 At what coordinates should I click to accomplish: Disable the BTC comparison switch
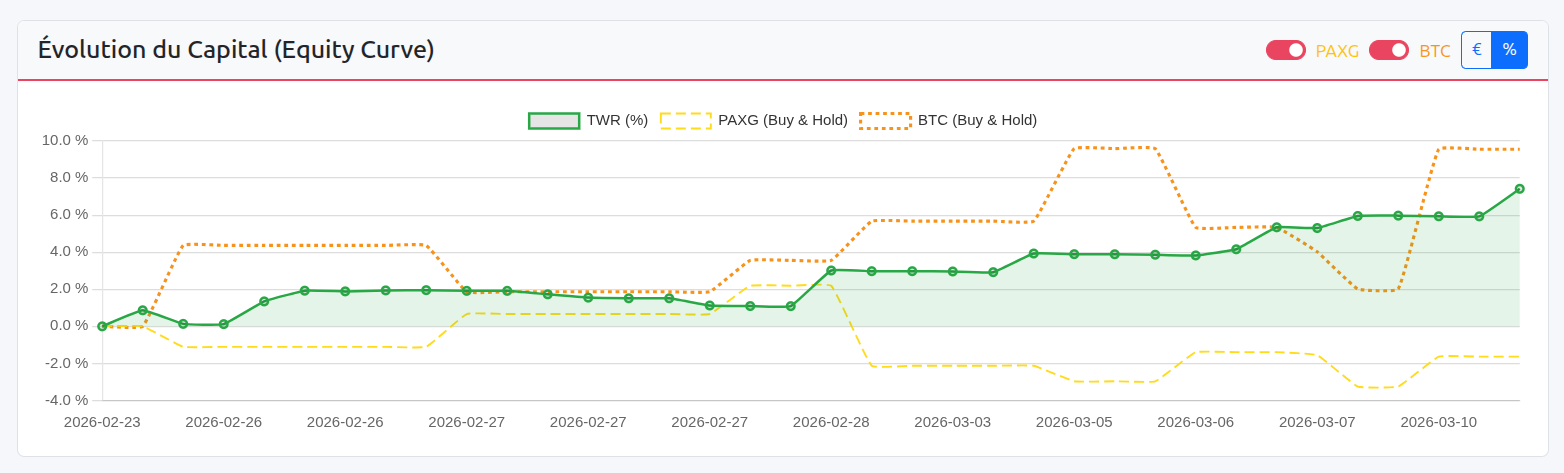(x=1388, y=50)
